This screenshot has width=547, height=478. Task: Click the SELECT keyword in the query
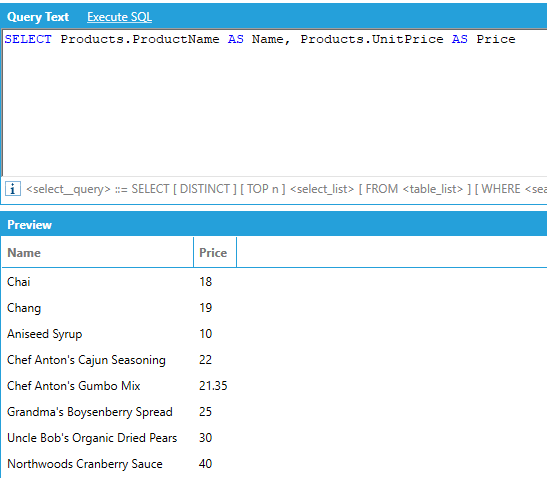click(x=28, y=39)
